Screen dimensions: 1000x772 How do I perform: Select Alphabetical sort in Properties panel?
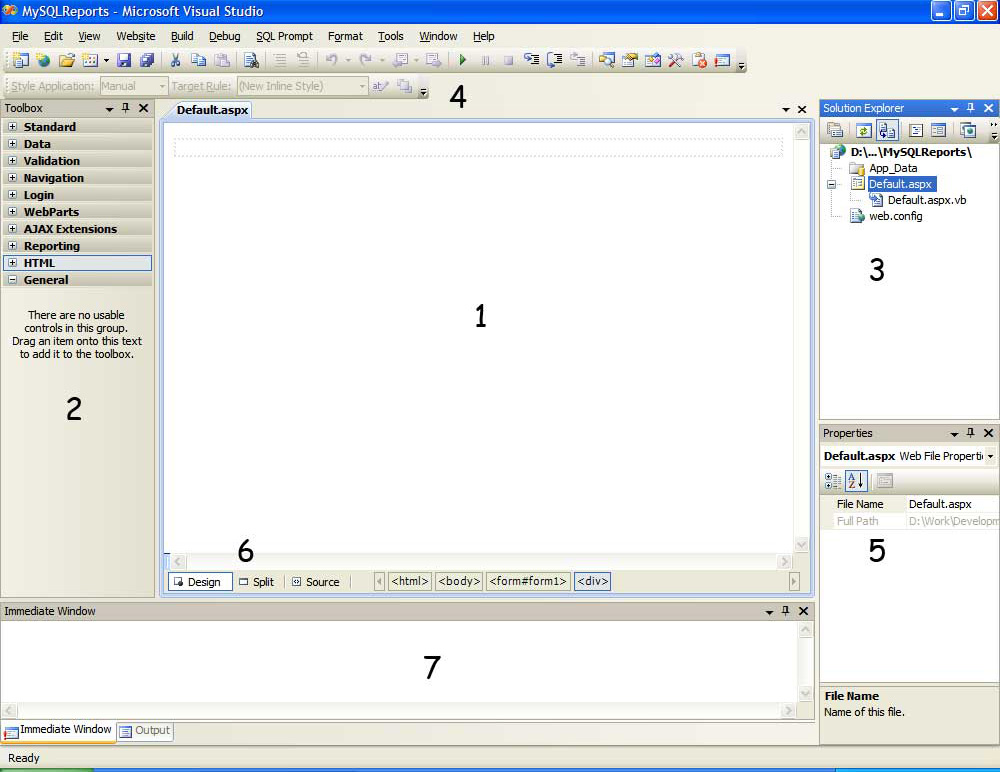[857, 480]
